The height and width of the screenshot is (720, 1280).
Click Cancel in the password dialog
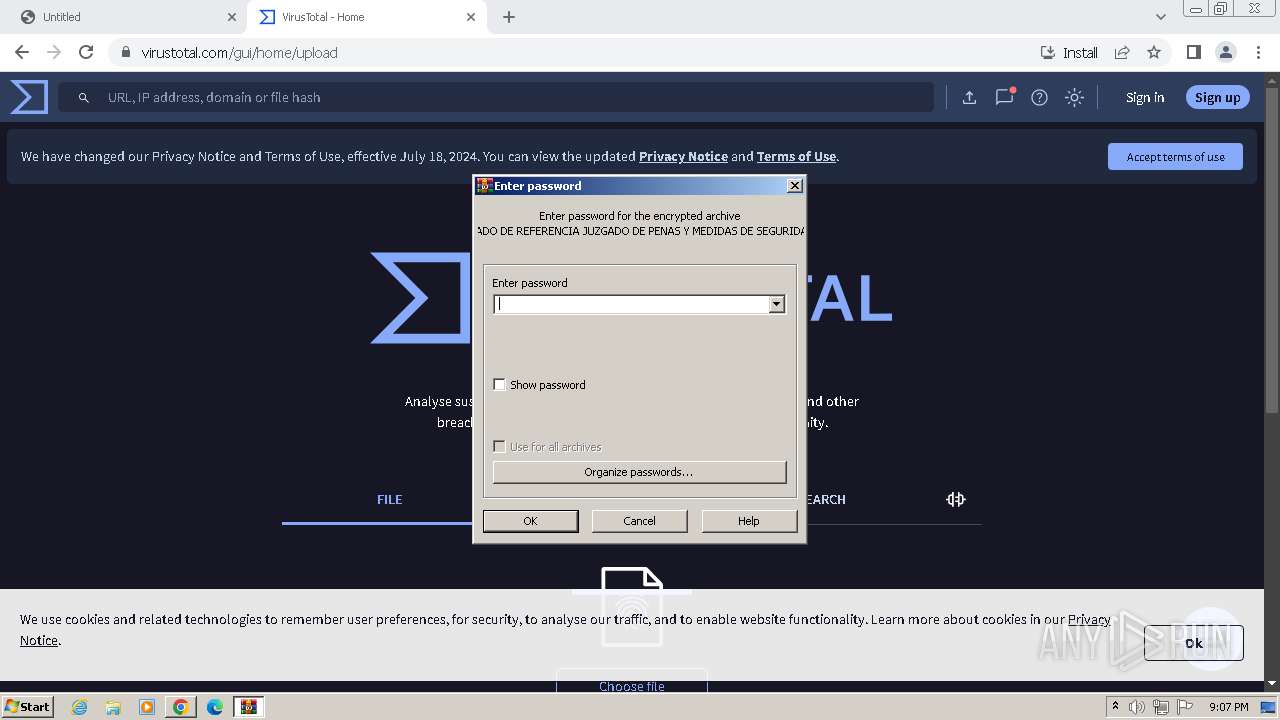click(x=639, y=521)
